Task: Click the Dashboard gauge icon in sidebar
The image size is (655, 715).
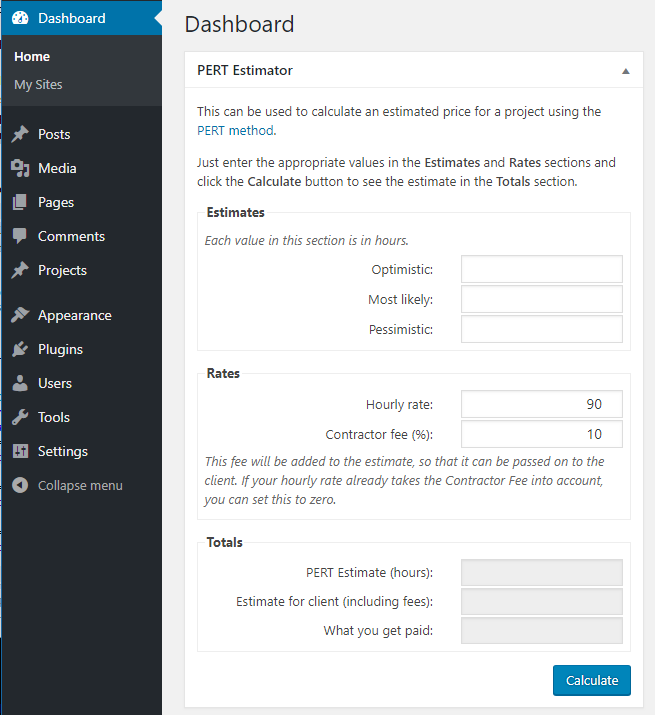Action: 20,18
